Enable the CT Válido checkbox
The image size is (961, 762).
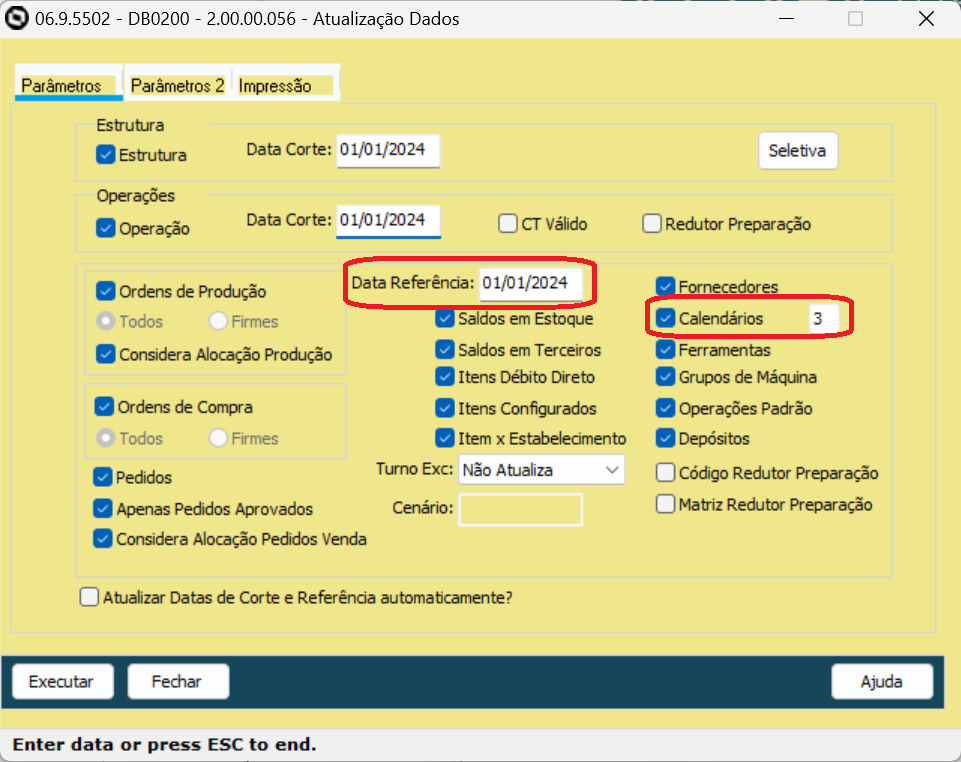(507, 224)
